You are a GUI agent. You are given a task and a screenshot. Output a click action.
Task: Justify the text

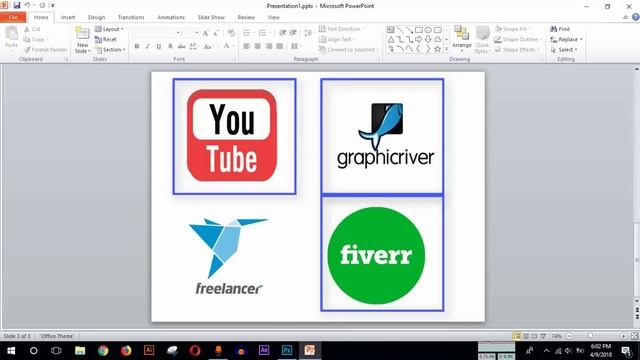click(x=279, y=46)
